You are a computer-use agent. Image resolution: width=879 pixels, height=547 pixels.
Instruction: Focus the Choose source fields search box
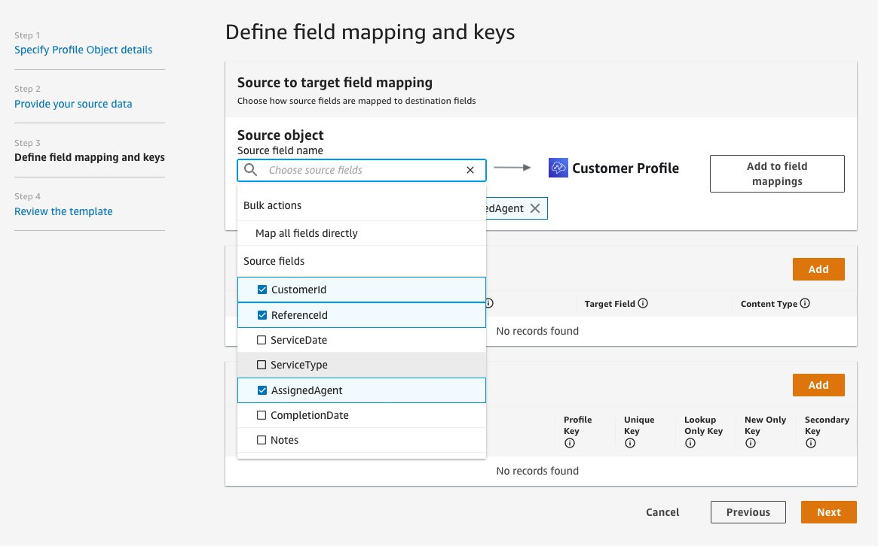click(x=360, y=170)
